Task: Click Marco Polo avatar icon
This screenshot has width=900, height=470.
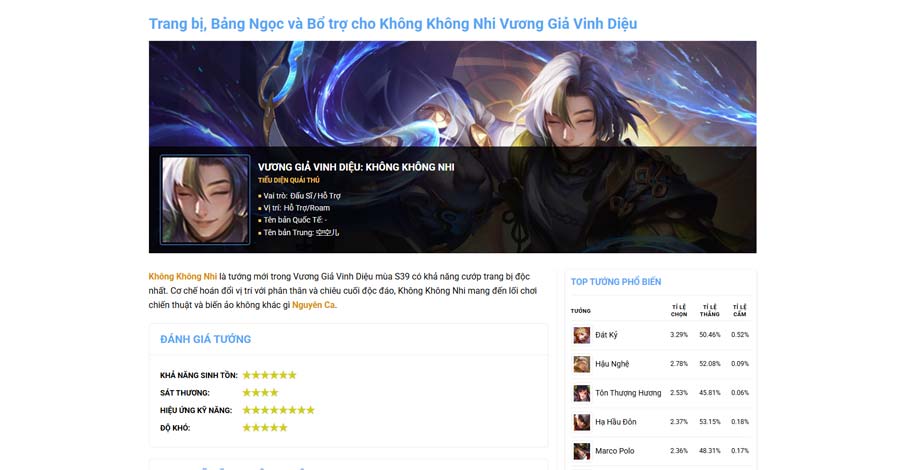Action: [581, 451]
